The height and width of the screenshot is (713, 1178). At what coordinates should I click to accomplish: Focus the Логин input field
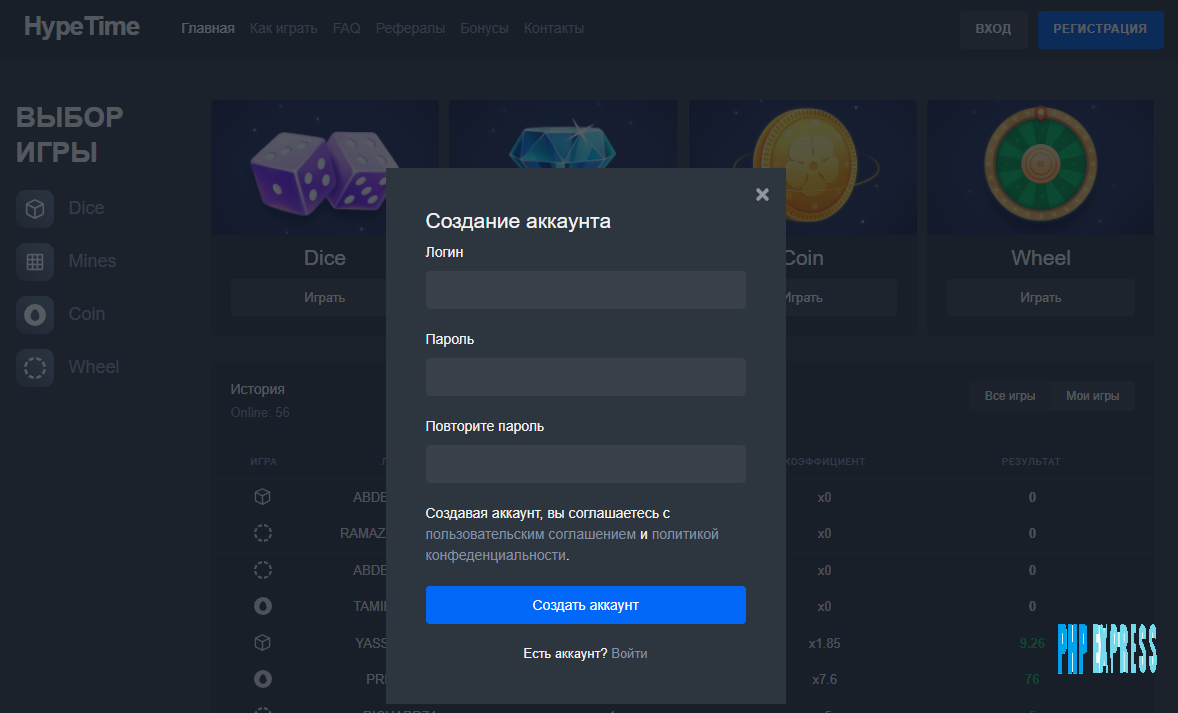coord(585,290)
